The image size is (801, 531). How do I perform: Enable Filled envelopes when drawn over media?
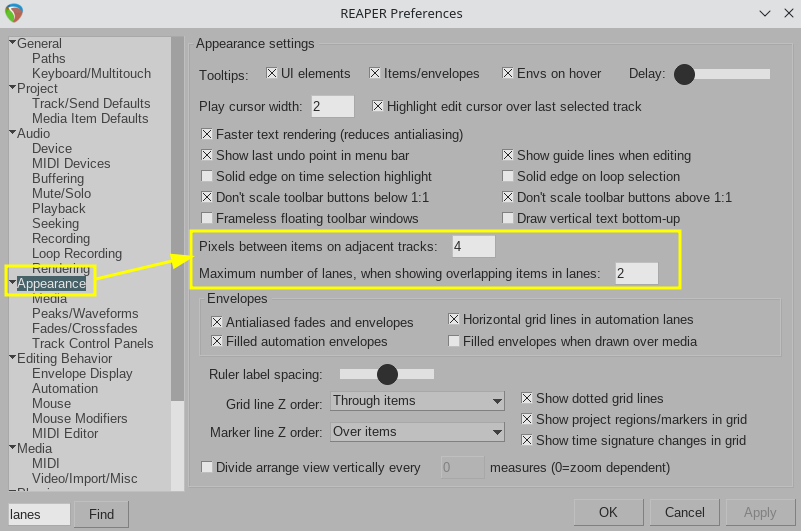(x=454, y=341)
